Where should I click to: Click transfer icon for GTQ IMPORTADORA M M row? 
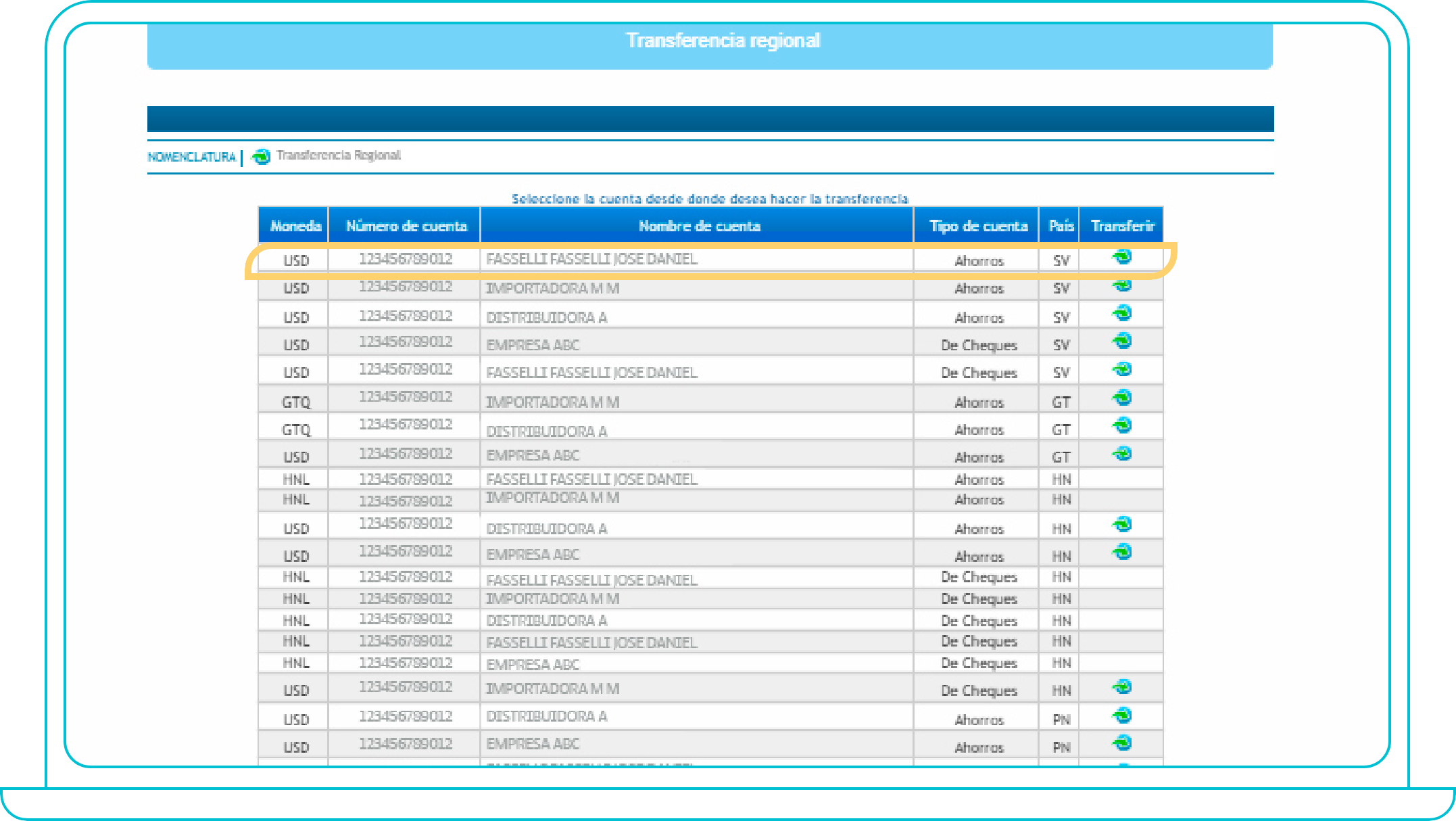[1122, 398]
